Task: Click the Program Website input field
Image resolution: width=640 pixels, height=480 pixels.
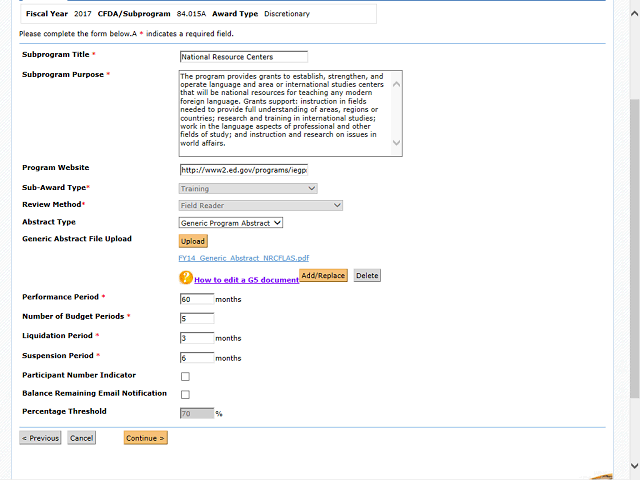Action: [244, 170]
